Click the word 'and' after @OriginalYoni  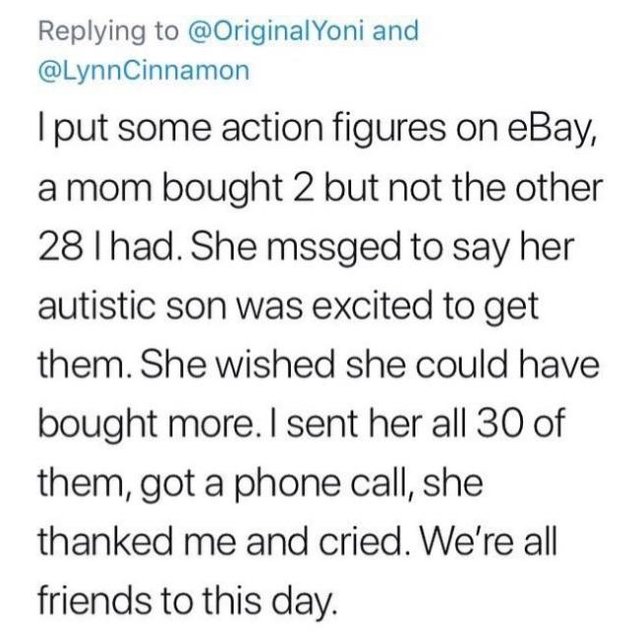click(395, 31)
